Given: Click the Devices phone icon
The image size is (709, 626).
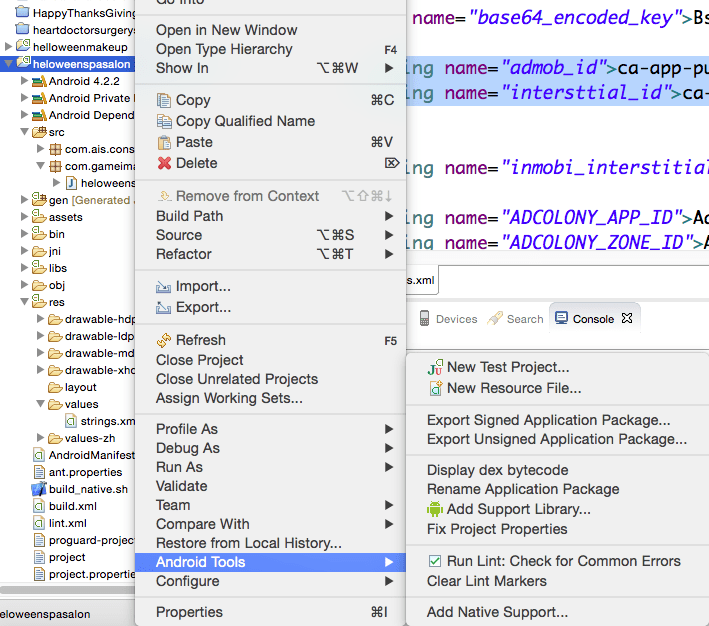Looking at the screenshot, I should (x=424, y=318).
